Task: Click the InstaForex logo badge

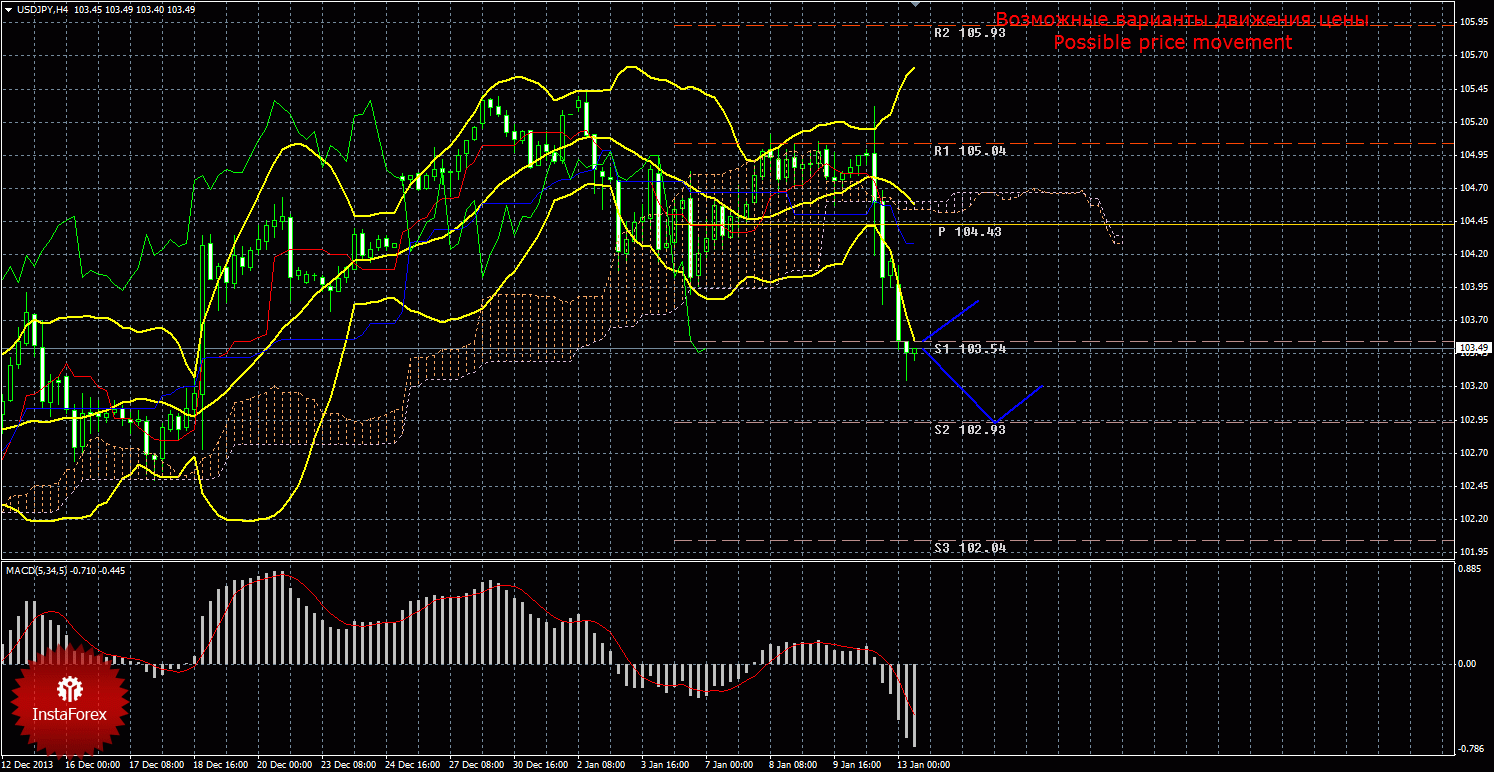Action: [68, 700]
